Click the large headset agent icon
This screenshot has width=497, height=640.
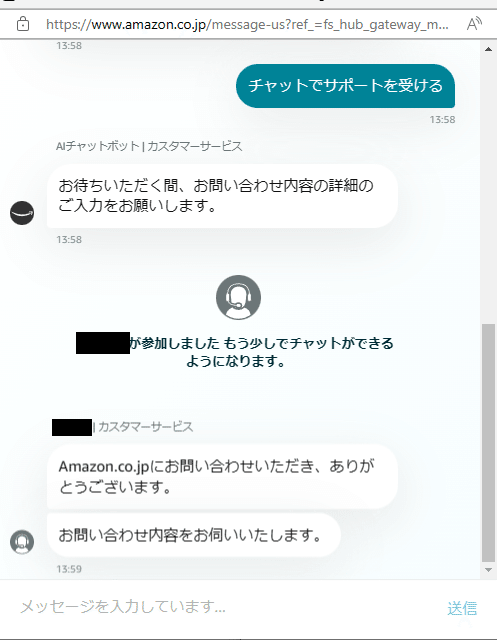coord(238,297)
